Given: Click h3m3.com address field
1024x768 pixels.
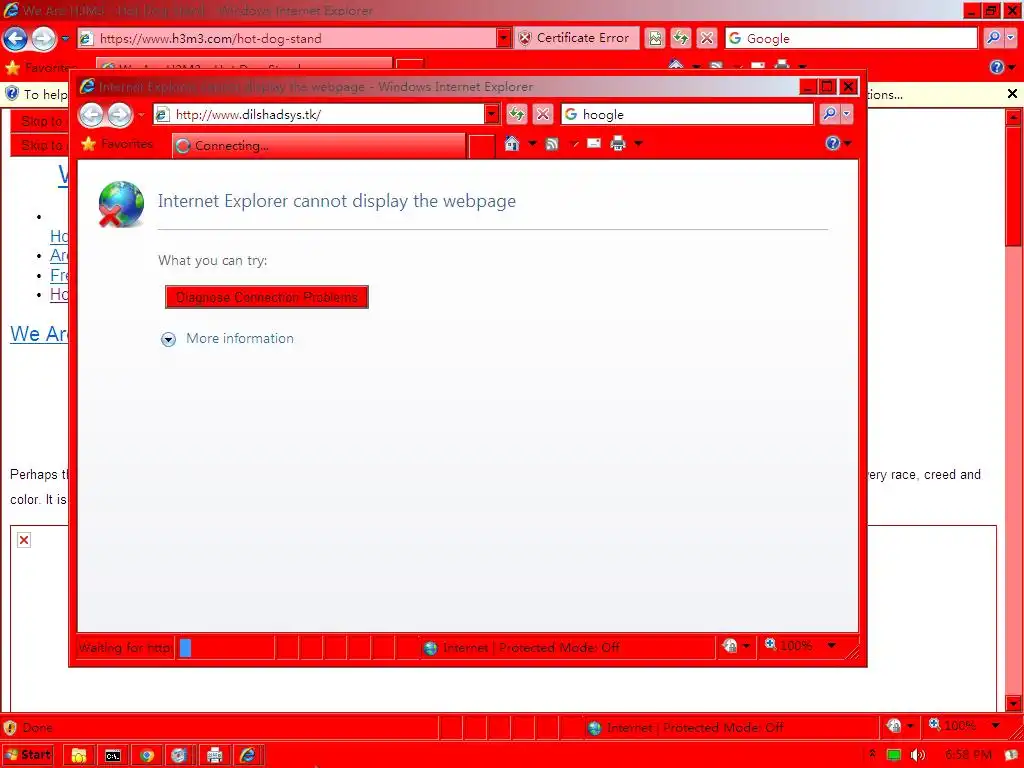Looking at the screenshot, I should point(287,38).
